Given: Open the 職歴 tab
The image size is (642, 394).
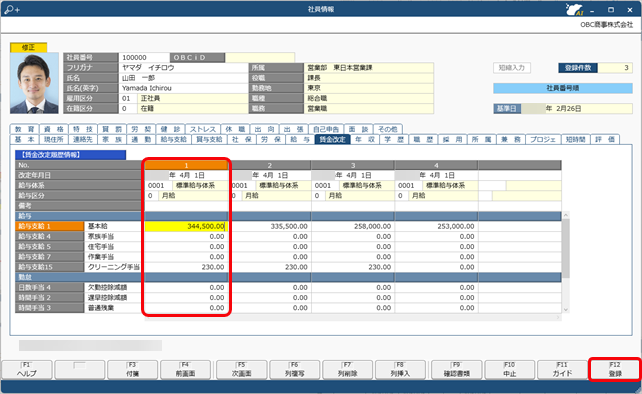Looking at the screenshot, I should 423,139.
